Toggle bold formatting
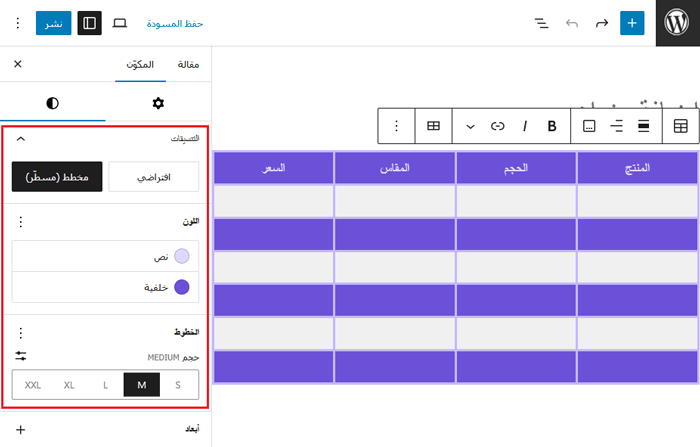The width and height of the screenshot is (700, 447). (552, 126)
